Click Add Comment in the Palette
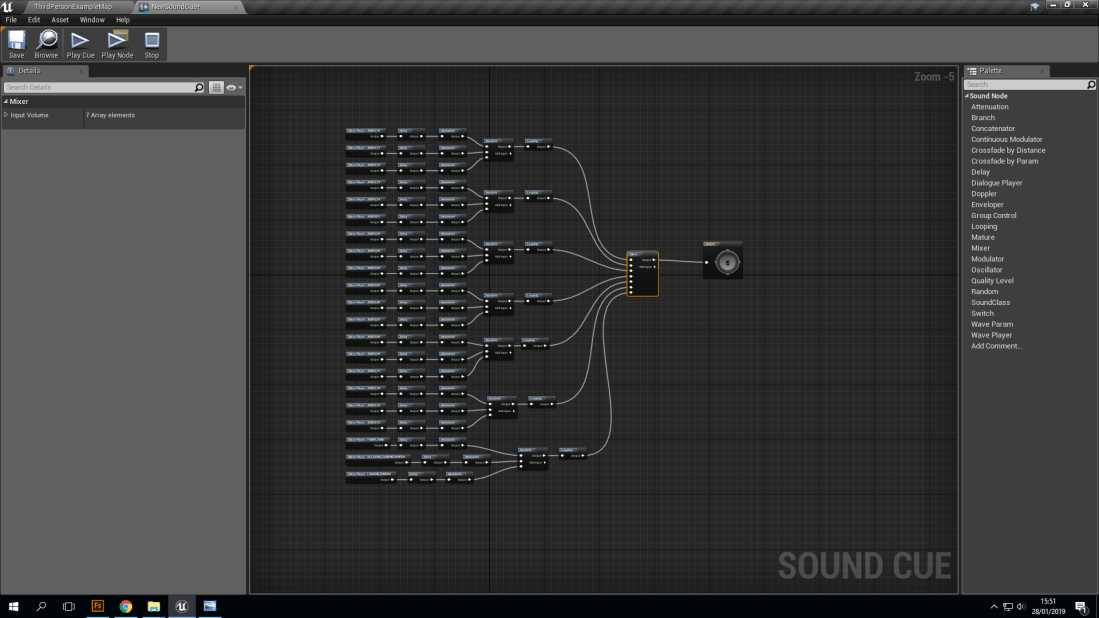The height and width of the screenshot is (618, 1099). pos(996,346)
